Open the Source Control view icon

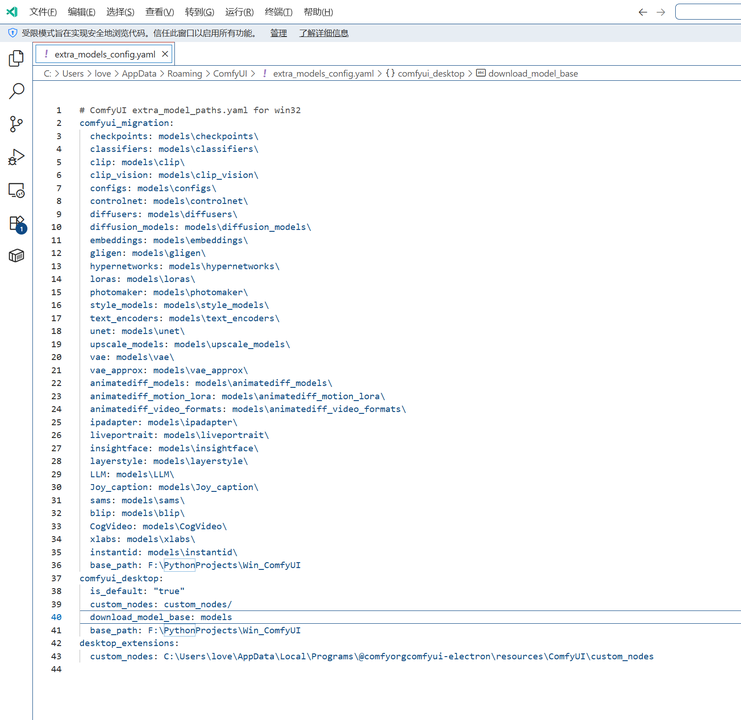click(16, 124)
